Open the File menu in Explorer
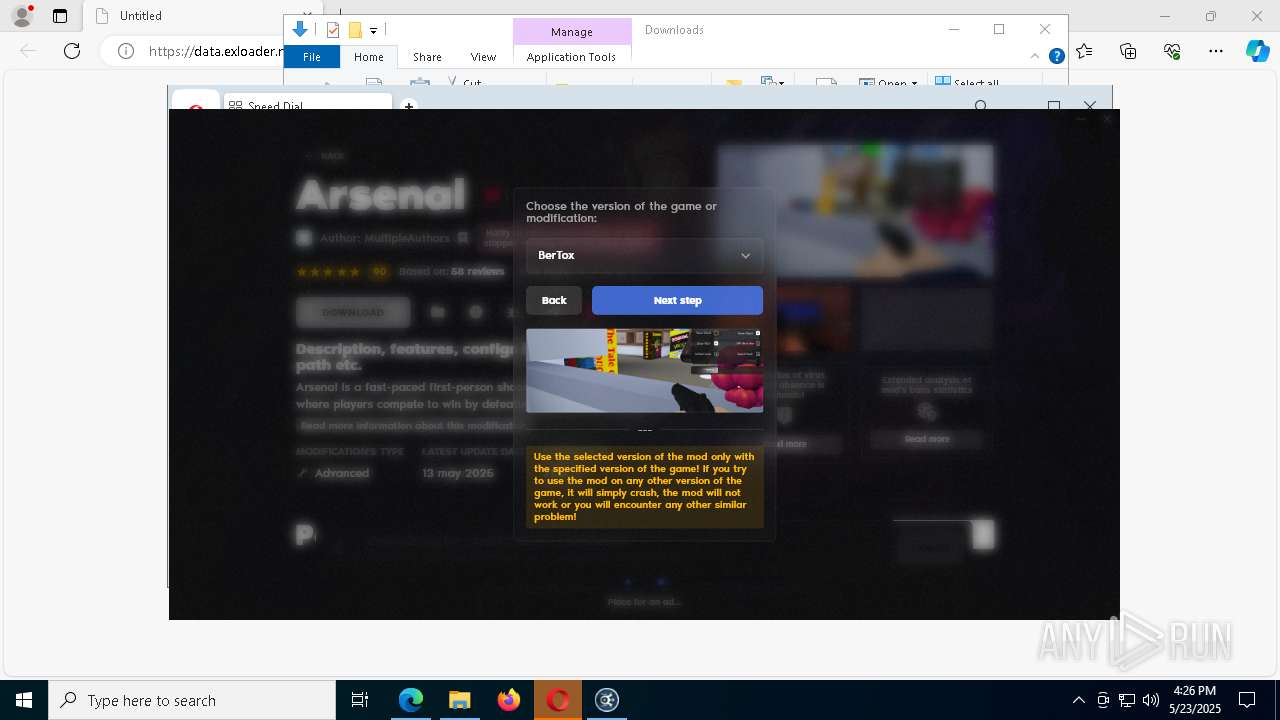The image size is (1280, 720). pyautogui.click(x=312, y=57)
